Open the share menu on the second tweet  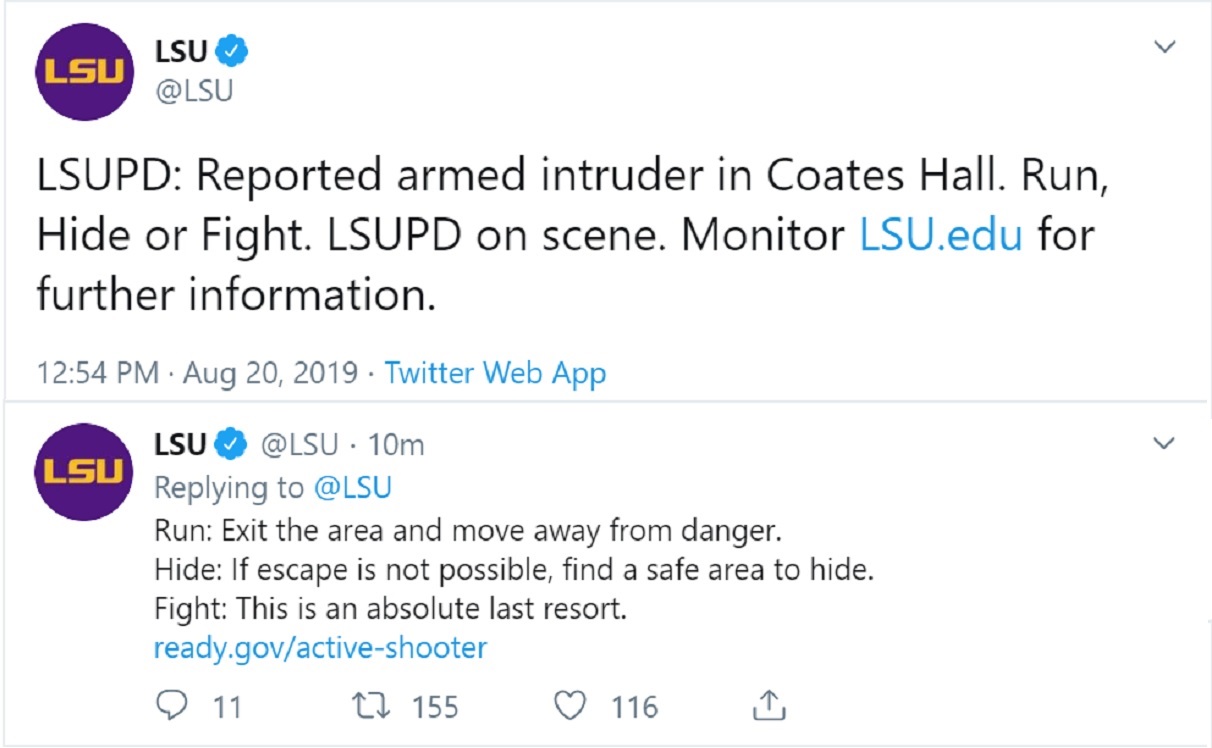coord(768,706)
